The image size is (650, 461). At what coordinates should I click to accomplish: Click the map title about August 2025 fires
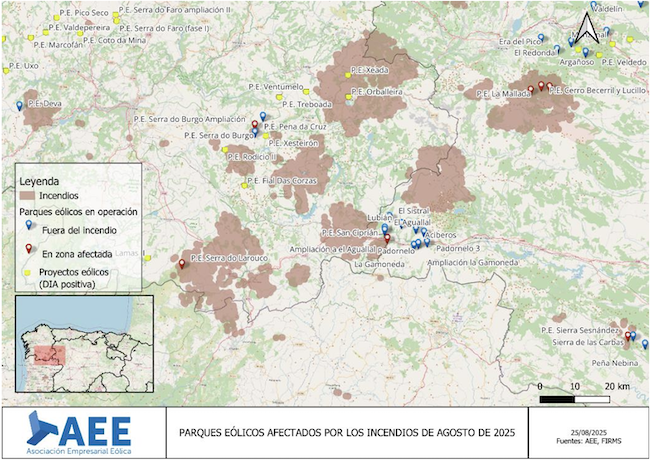[x=346, y=433]
